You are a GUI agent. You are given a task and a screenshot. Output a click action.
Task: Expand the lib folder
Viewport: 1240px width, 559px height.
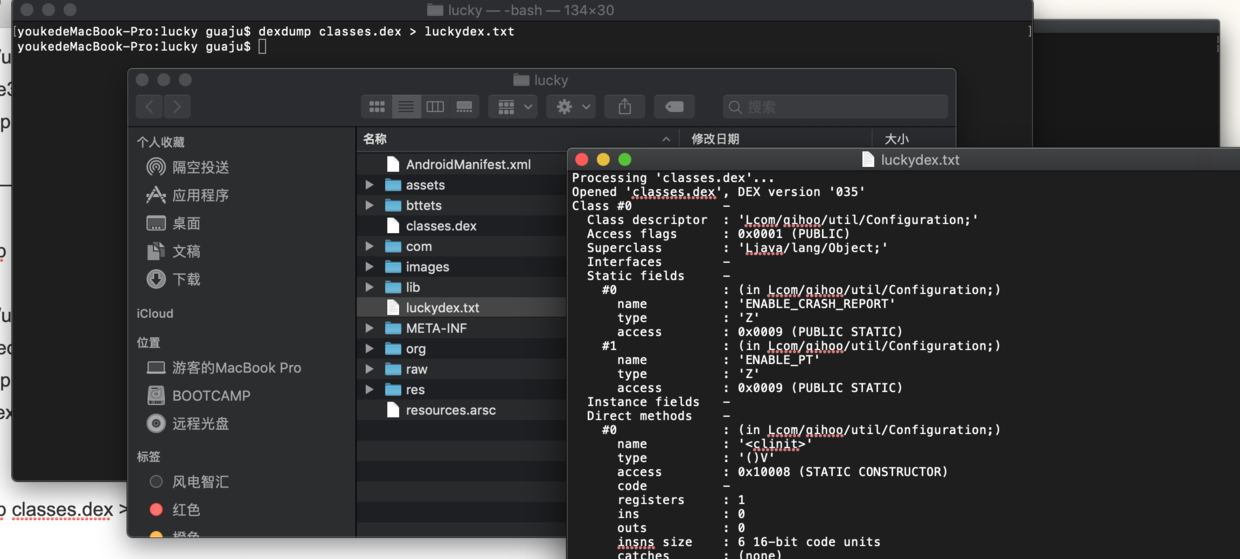[370, 287]
